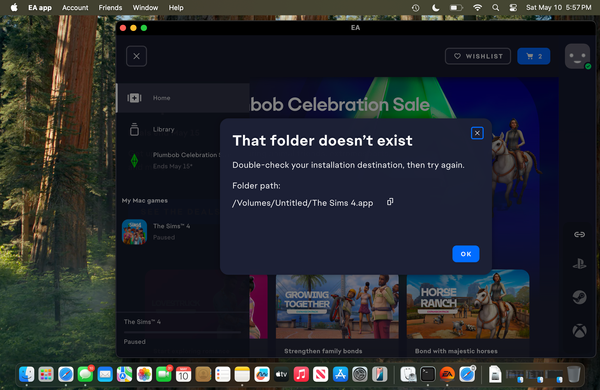Open the Friends menu

110,8
